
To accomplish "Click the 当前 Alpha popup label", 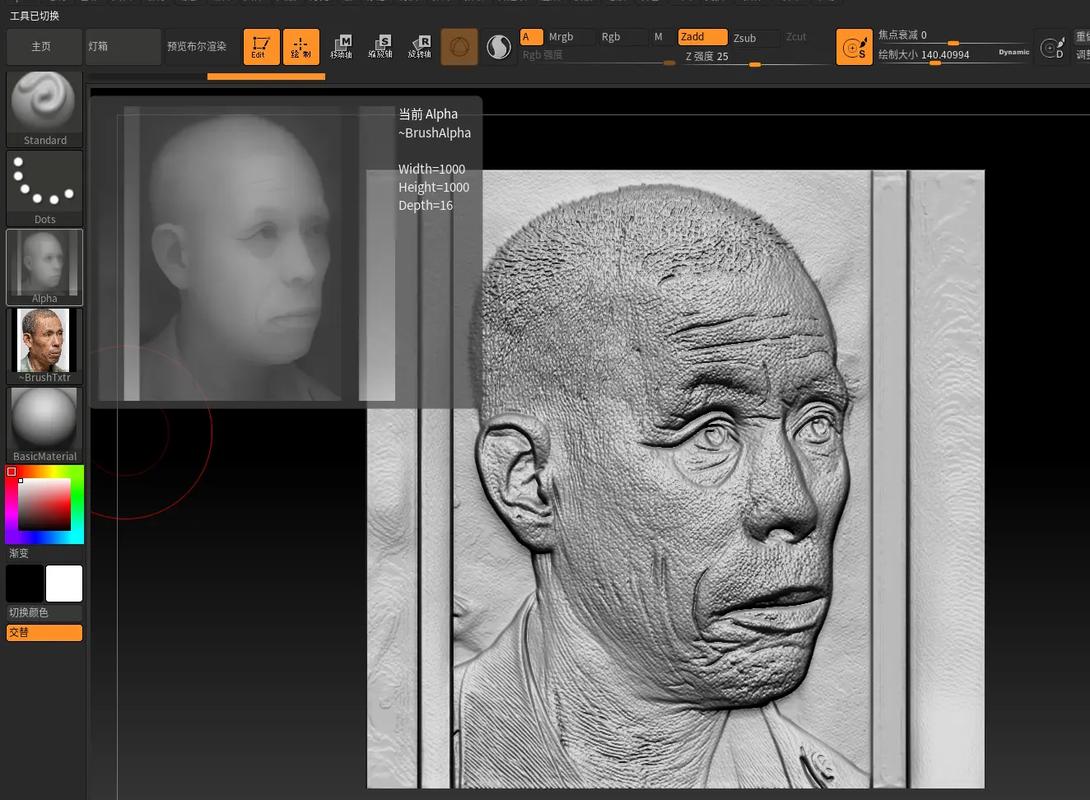I will (428, 114).
